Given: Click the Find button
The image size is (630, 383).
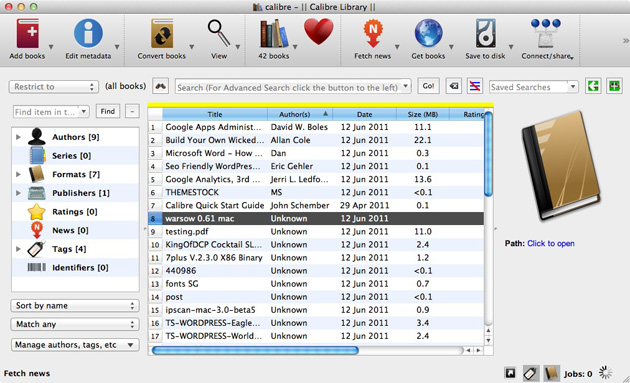Looking at the screenshot, I should coord(108,111).
